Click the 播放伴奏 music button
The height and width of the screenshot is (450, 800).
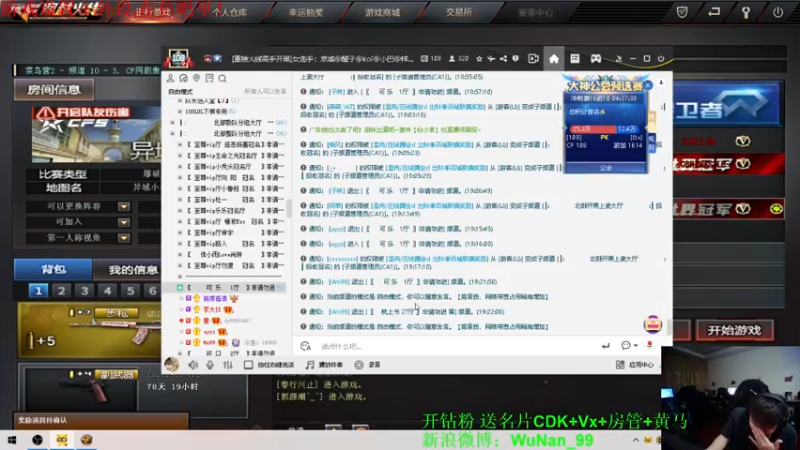324,365
